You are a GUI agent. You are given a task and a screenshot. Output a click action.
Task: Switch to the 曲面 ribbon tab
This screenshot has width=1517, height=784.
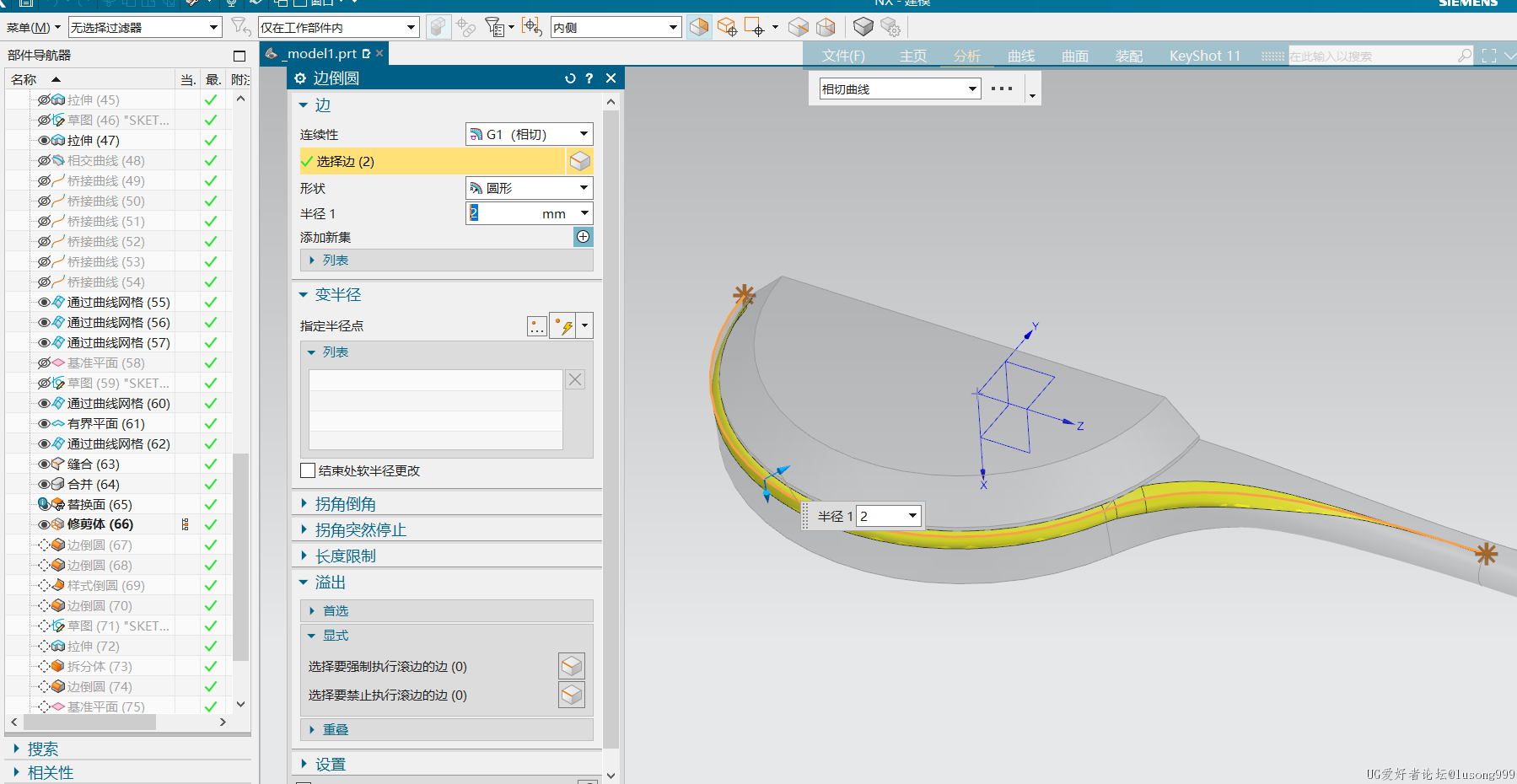(x=1075, y=56)
